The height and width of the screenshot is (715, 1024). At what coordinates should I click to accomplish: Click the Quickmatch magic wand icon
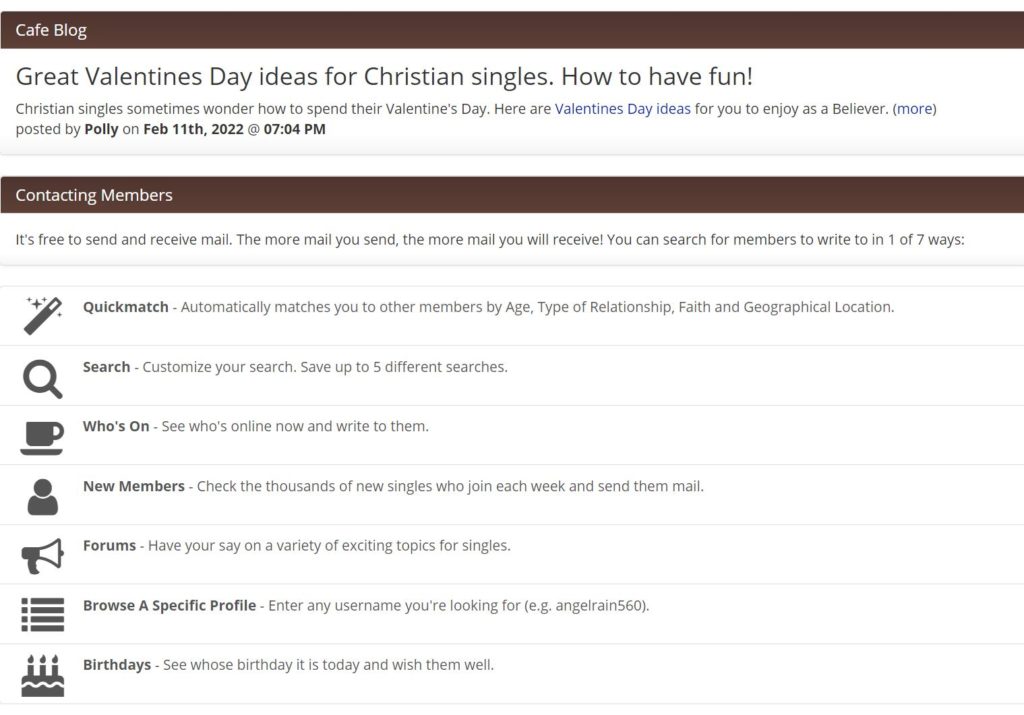43,315
